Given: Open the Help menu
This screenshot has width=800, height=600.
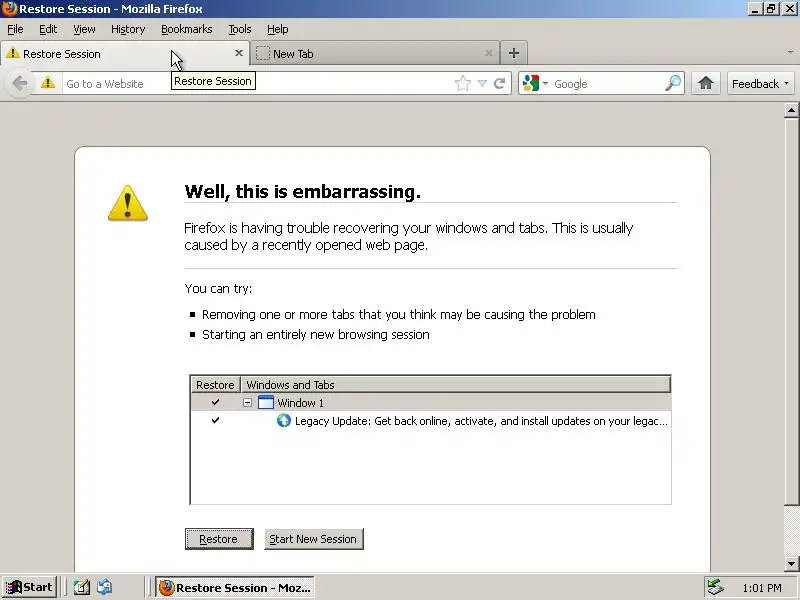Looking at the screenshot, I should (x=278, y=29).
